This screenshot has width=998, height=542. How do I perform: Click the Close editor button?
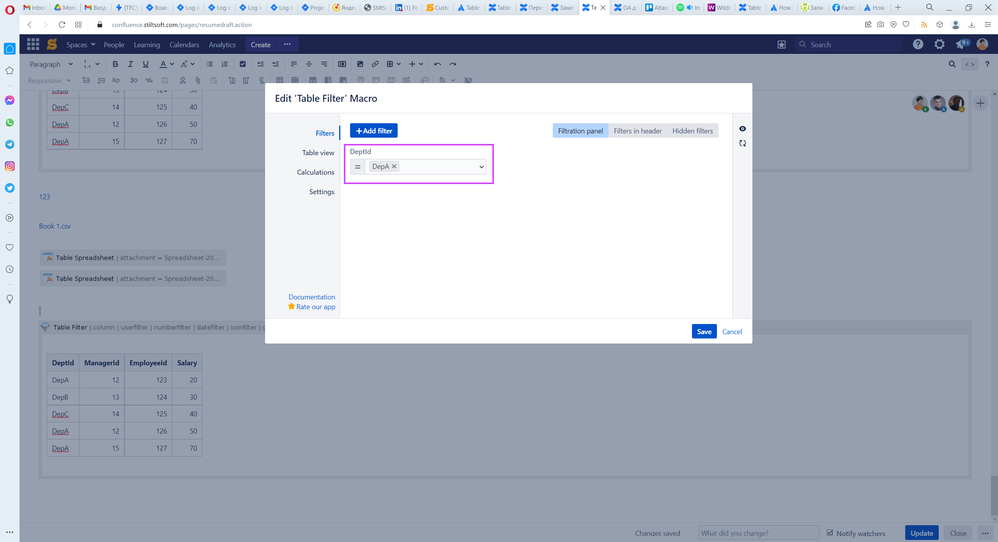[x=958, y=533]
